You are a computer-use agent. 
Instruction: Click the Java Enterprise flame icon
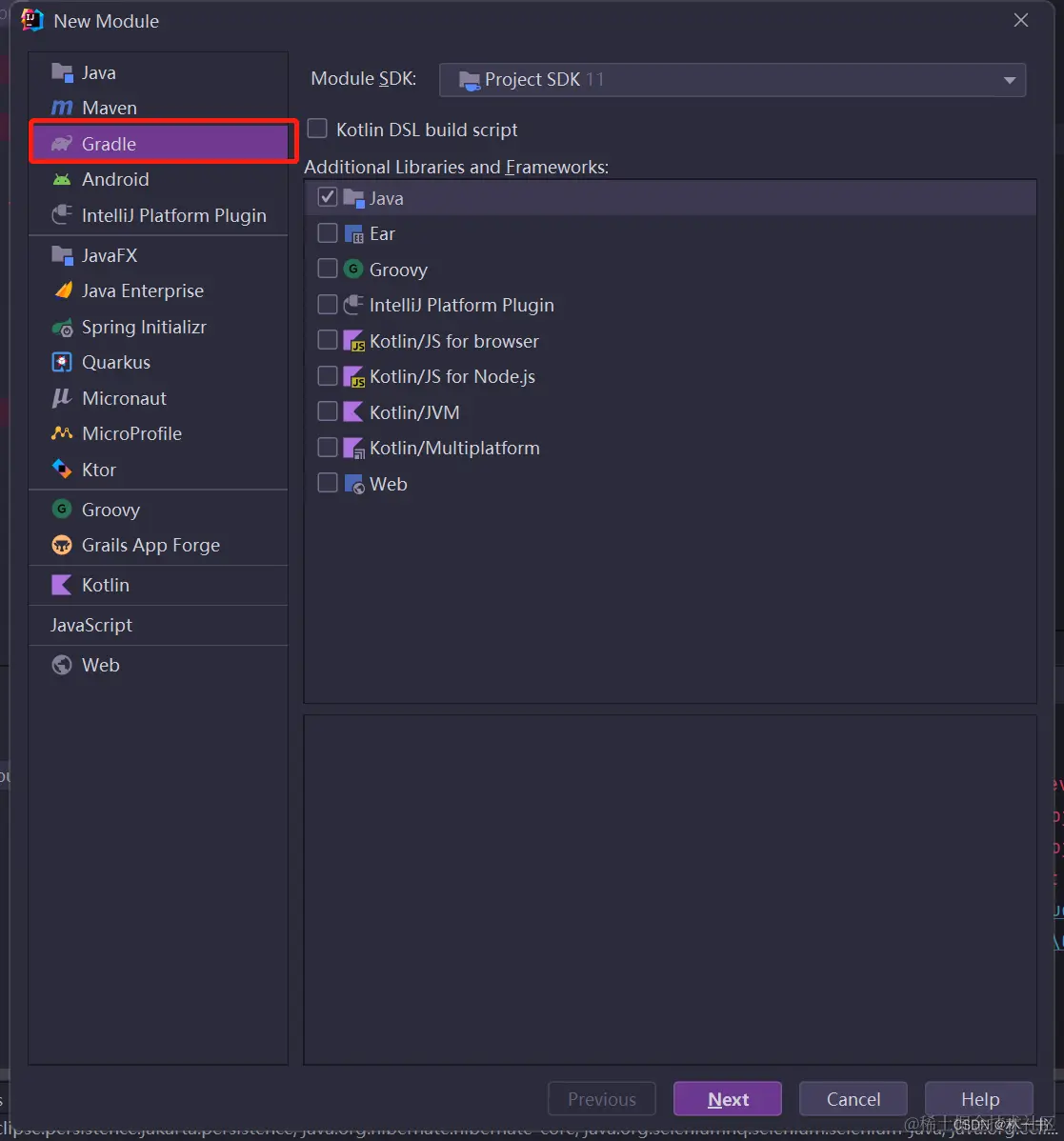click(x=63, y=290)
